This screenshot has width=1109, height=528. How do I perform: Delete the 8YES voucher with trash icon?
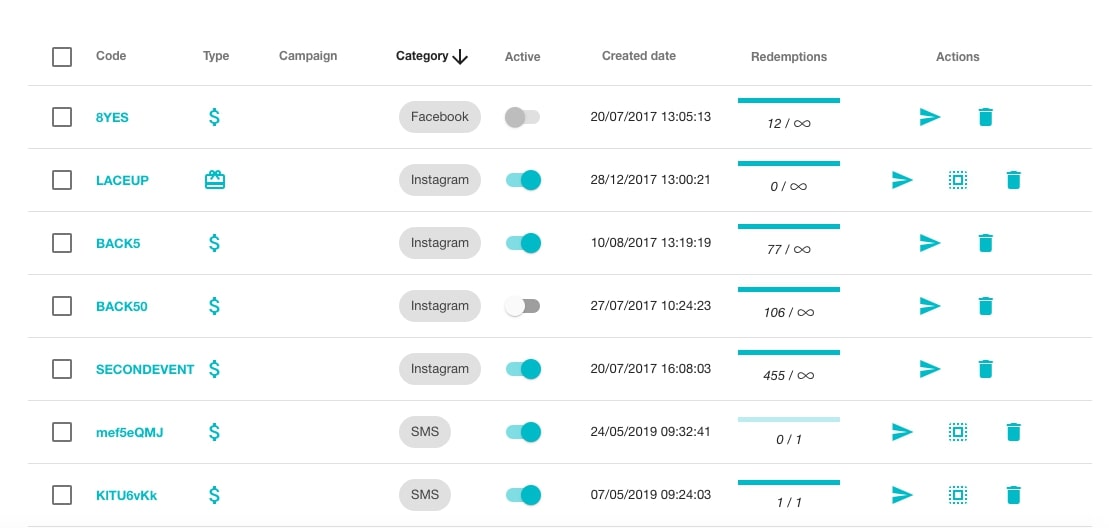[985, 117]
